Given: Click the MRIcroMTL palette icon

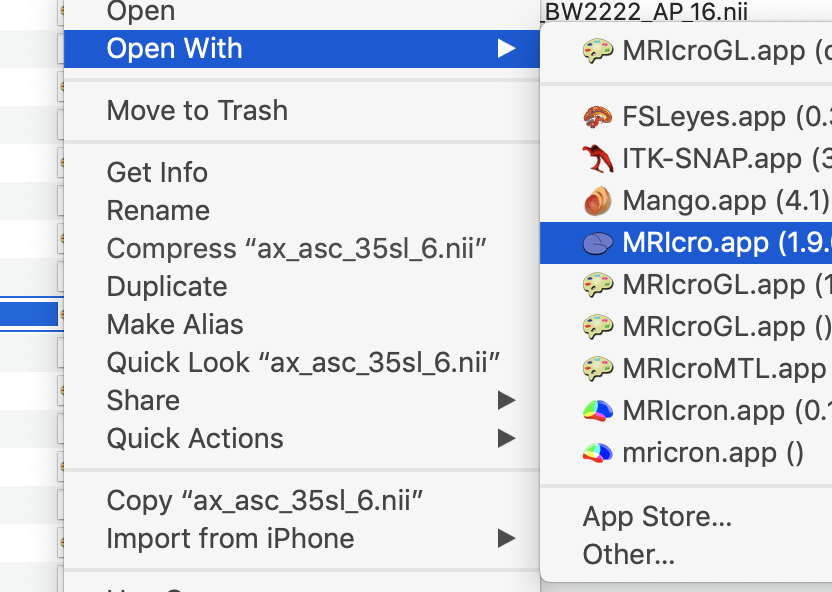Looking at the screenshot, I should tap(598, 369).
